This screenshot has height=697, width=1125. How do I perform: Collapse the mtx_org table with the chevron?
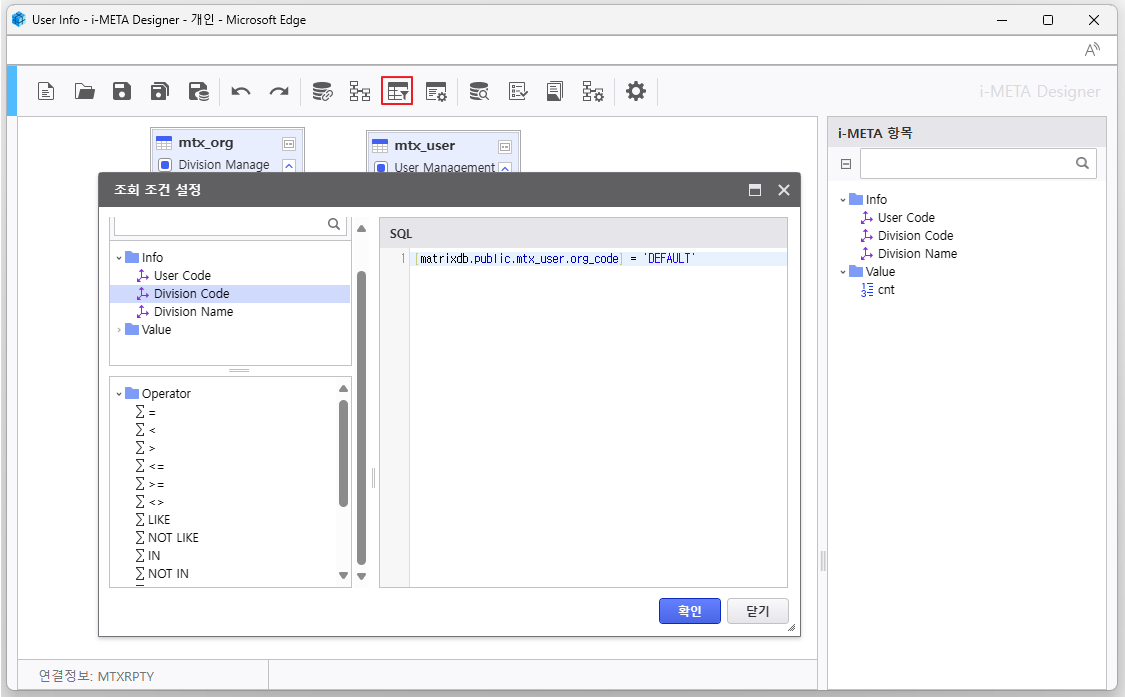(x=288, y=166)
